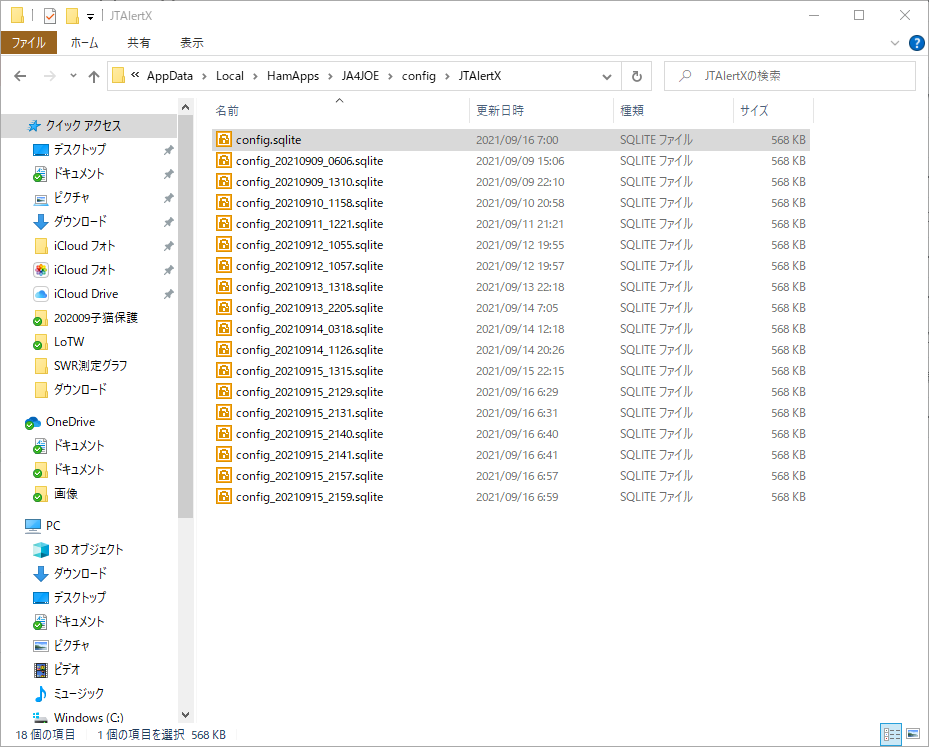Click navigation pane scroll up arrow

click(x=185, y=107)
